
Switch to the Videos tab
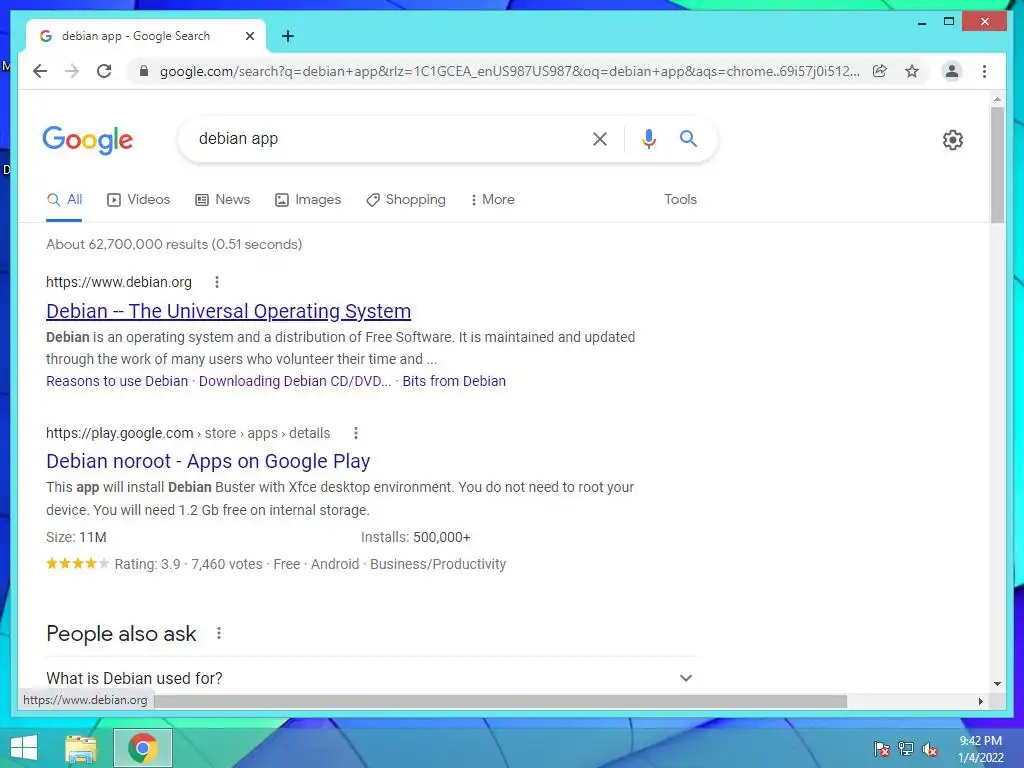pyautogui.click(x=138, y=199)
